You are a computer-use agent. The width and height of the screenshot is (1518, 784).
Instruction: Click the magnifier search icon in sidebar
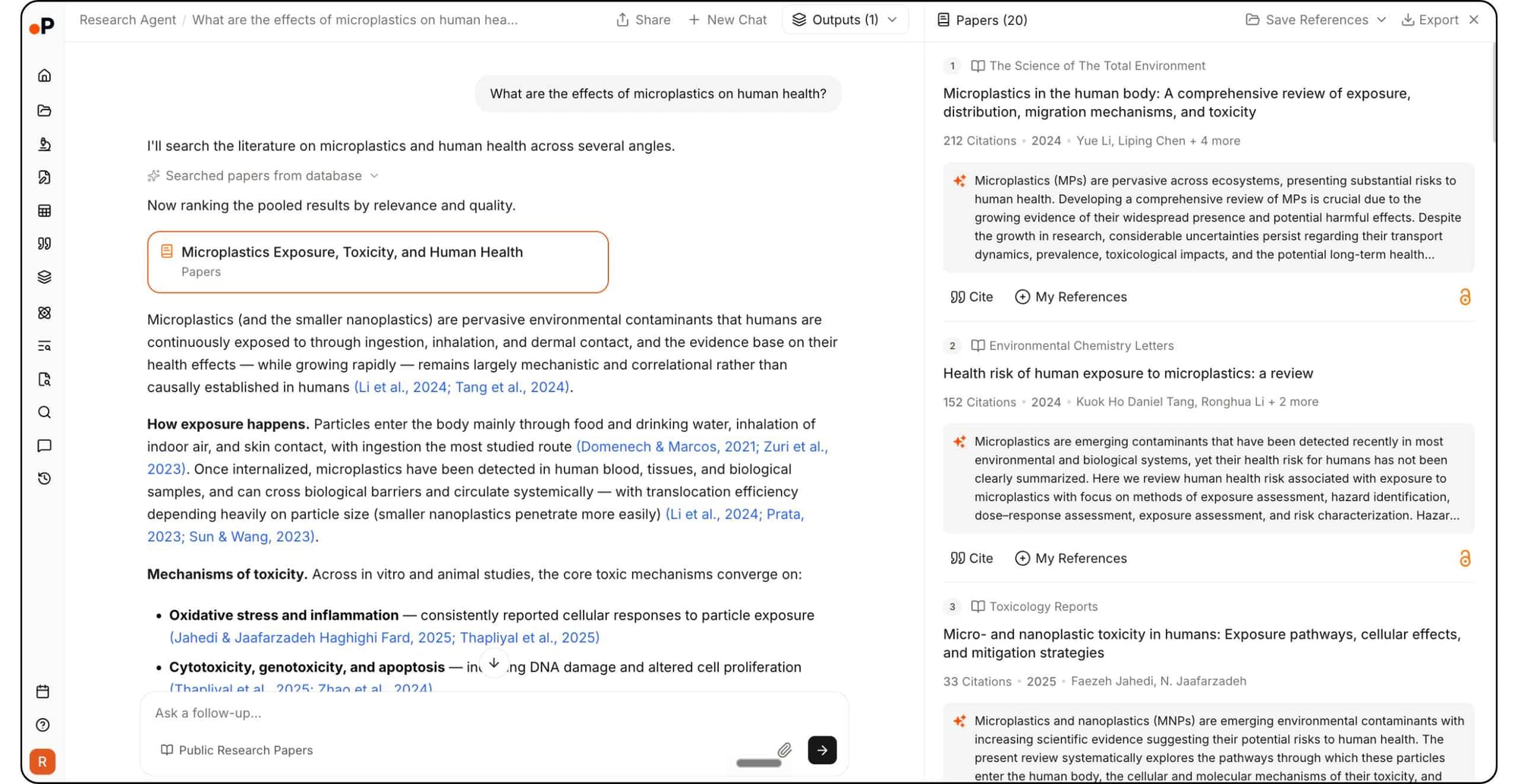[44, 412]
